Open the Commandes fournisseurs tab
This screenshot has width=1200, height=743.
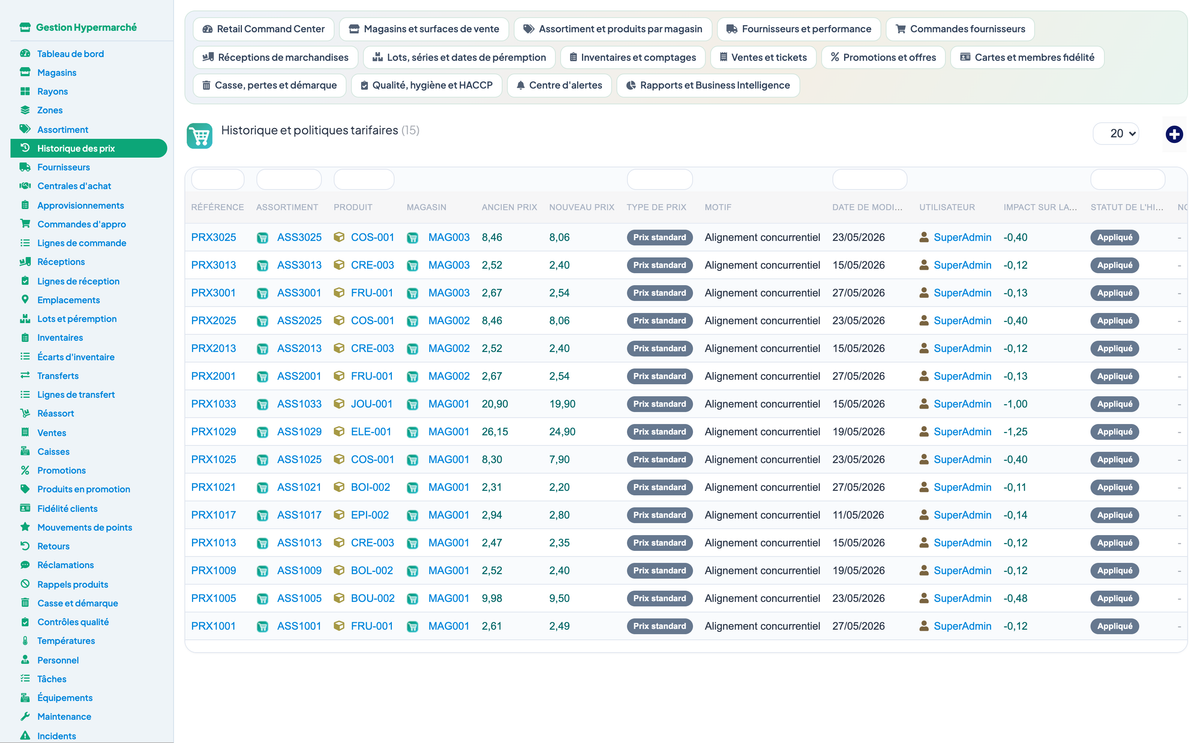click(x=960, y=29)
